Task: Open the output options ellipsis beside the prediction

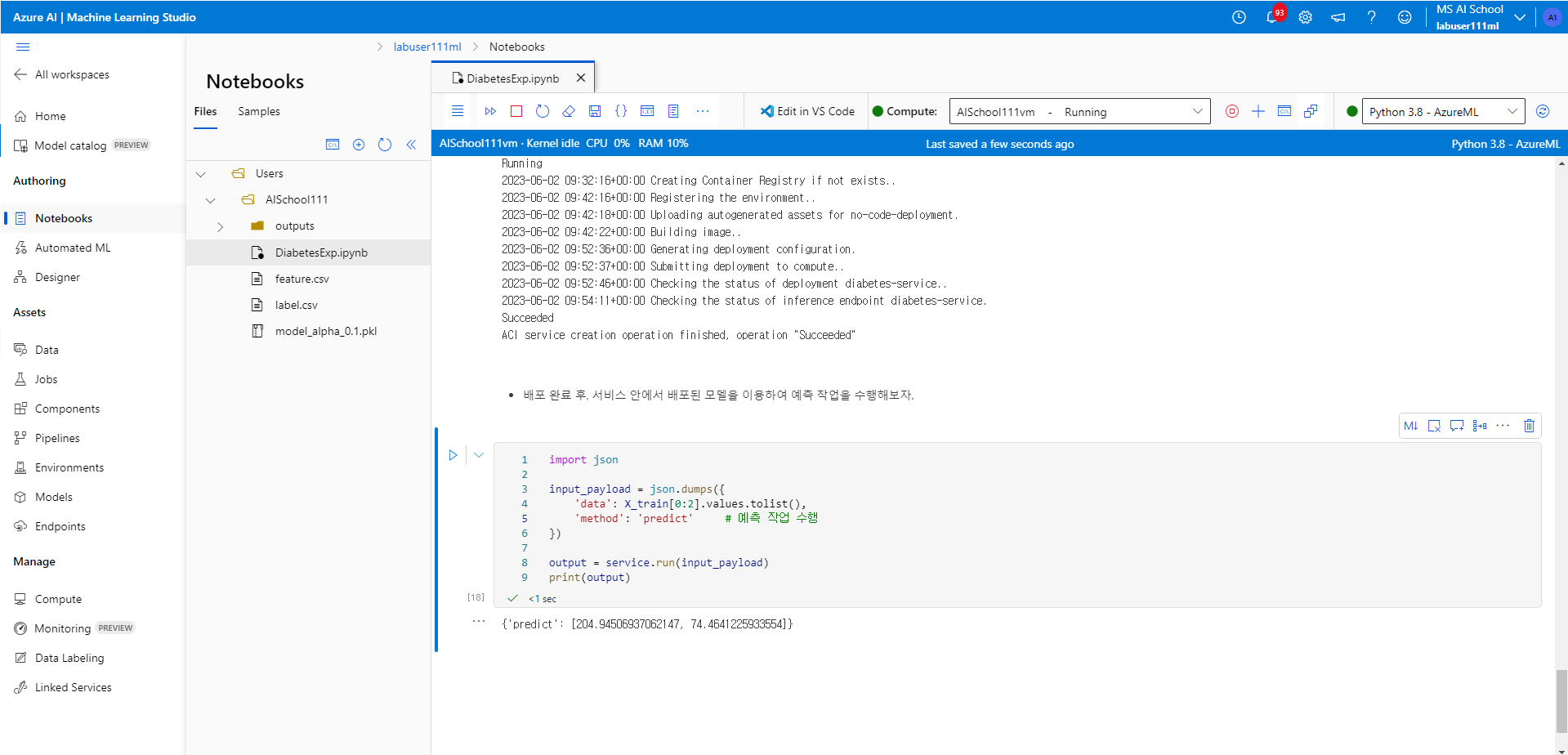Action: coord(479,622)
